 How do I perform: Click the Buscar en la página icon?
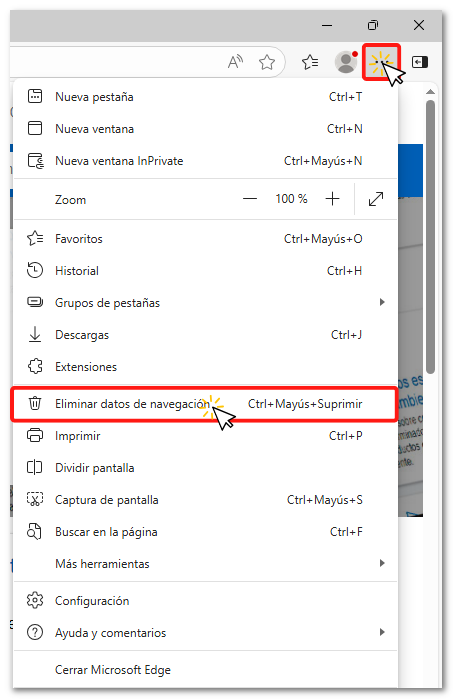click(x=34, y=531)
